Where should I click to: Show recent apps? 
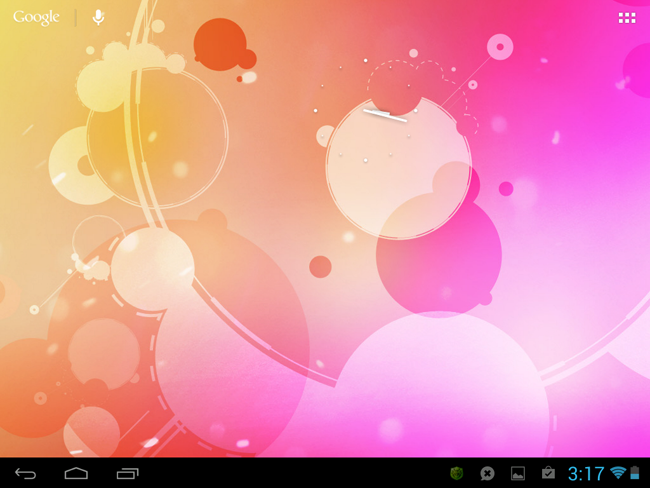127,473
